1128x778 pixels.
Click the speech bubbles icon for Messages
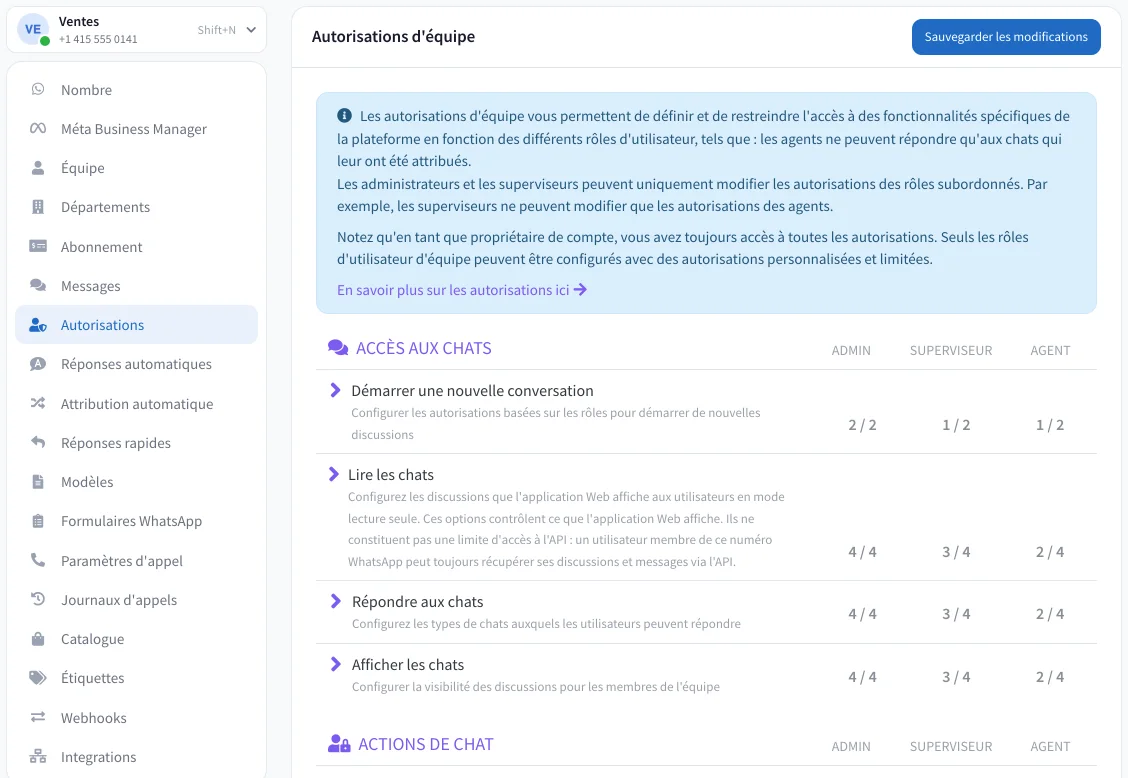[x=38, y=286]
